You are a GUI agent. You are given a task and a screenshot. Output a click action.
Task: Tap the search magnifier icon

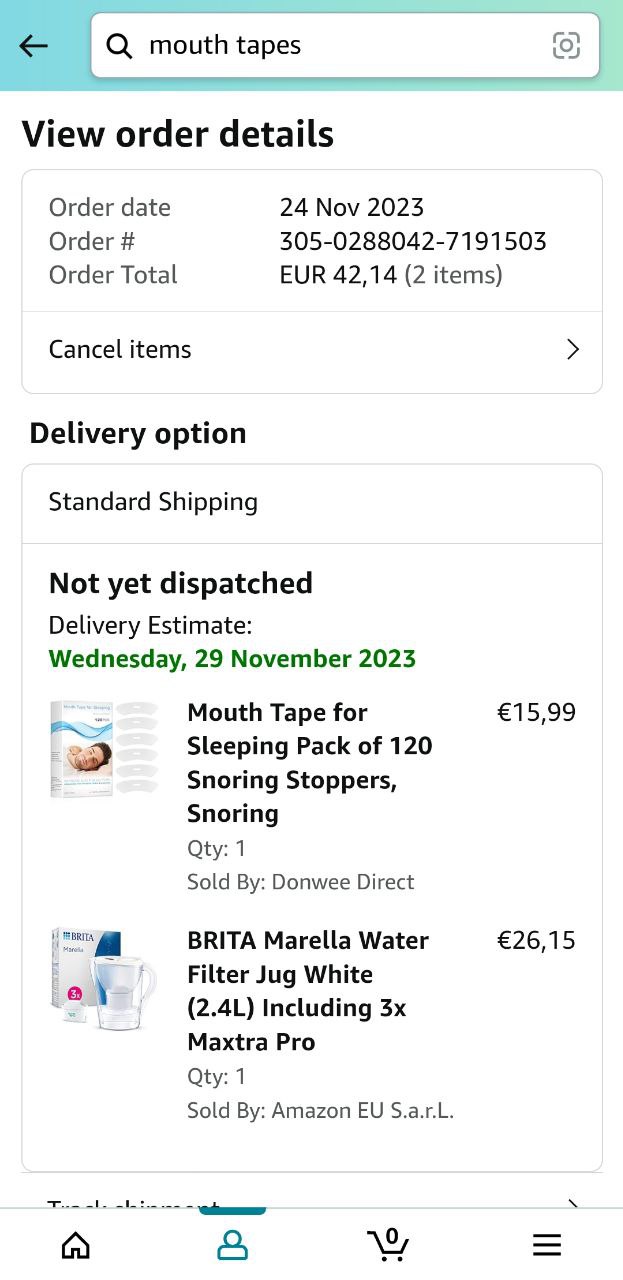pyautogui.click(x=119, y=46)
